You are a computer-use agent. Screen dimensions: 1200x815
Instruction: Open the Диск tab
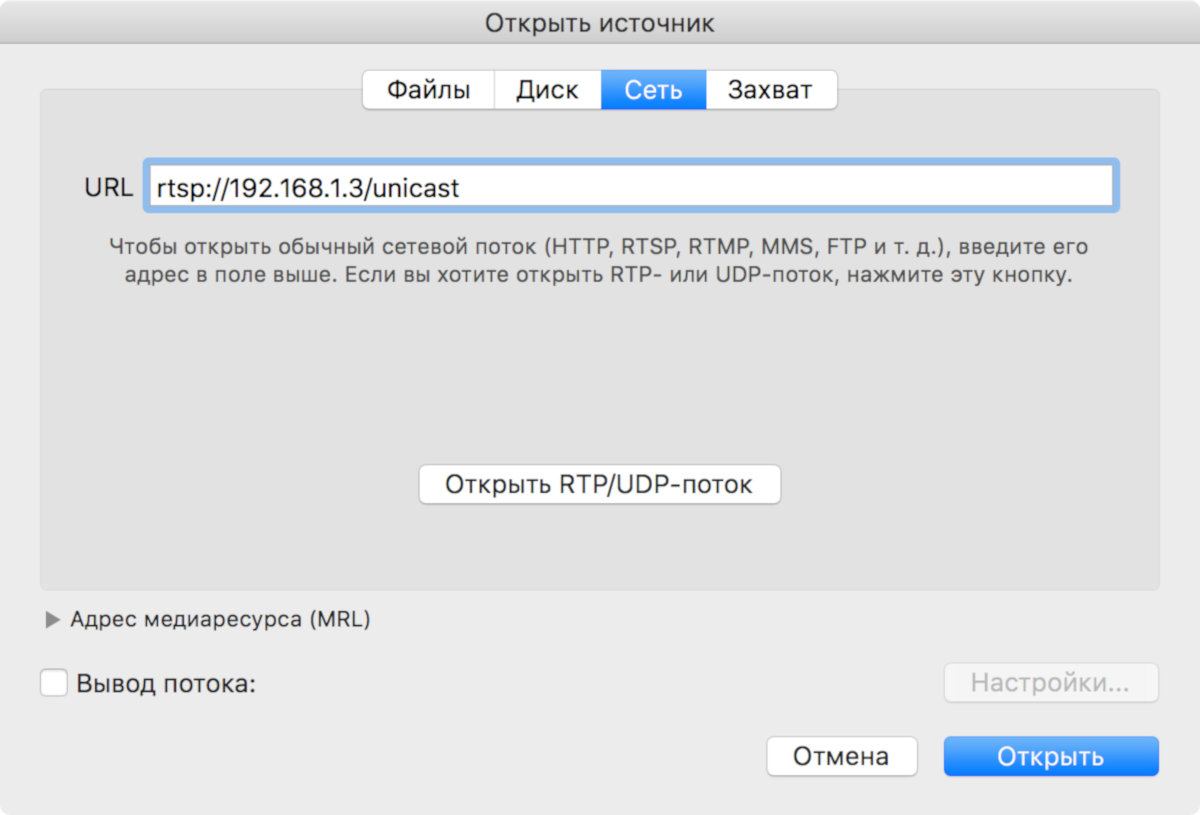(x=547, y=90)
